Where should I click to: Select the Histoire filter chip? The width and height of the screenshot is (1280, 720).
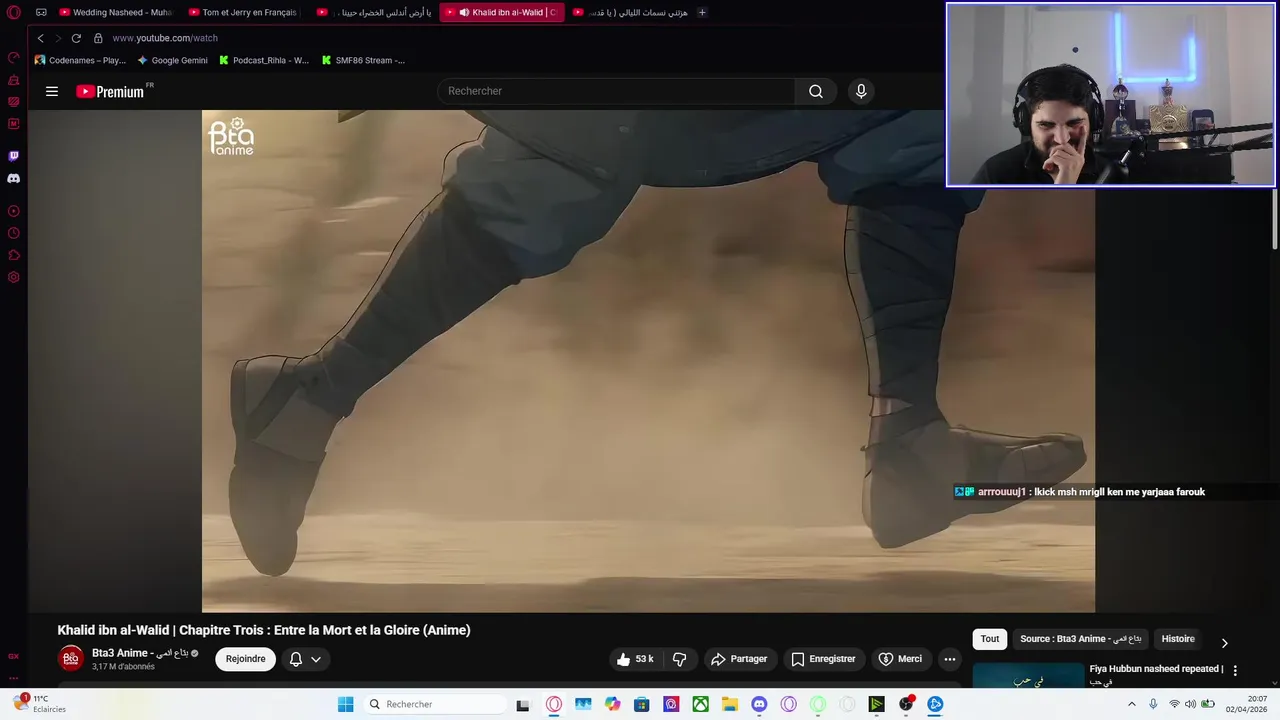(1178, 639)
